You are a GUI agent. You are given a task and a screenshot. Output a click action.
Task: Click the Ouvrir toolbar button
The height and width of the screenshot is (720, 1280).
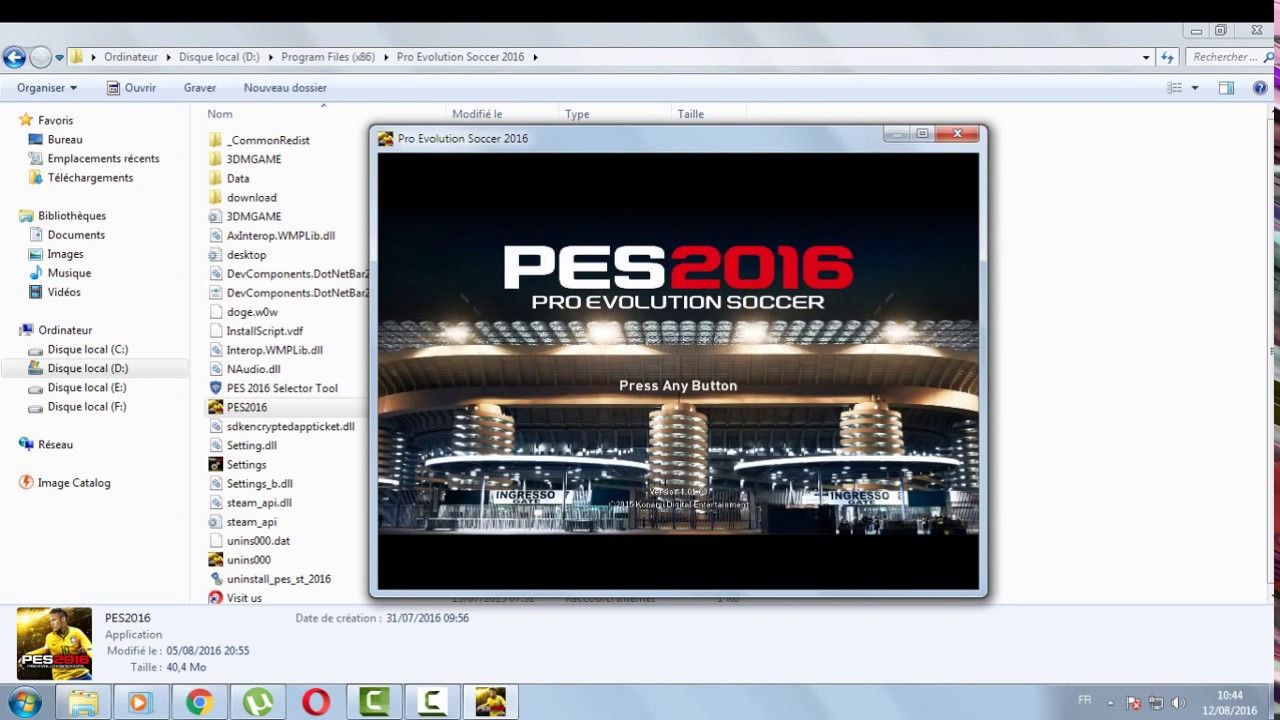pos(131,88)
